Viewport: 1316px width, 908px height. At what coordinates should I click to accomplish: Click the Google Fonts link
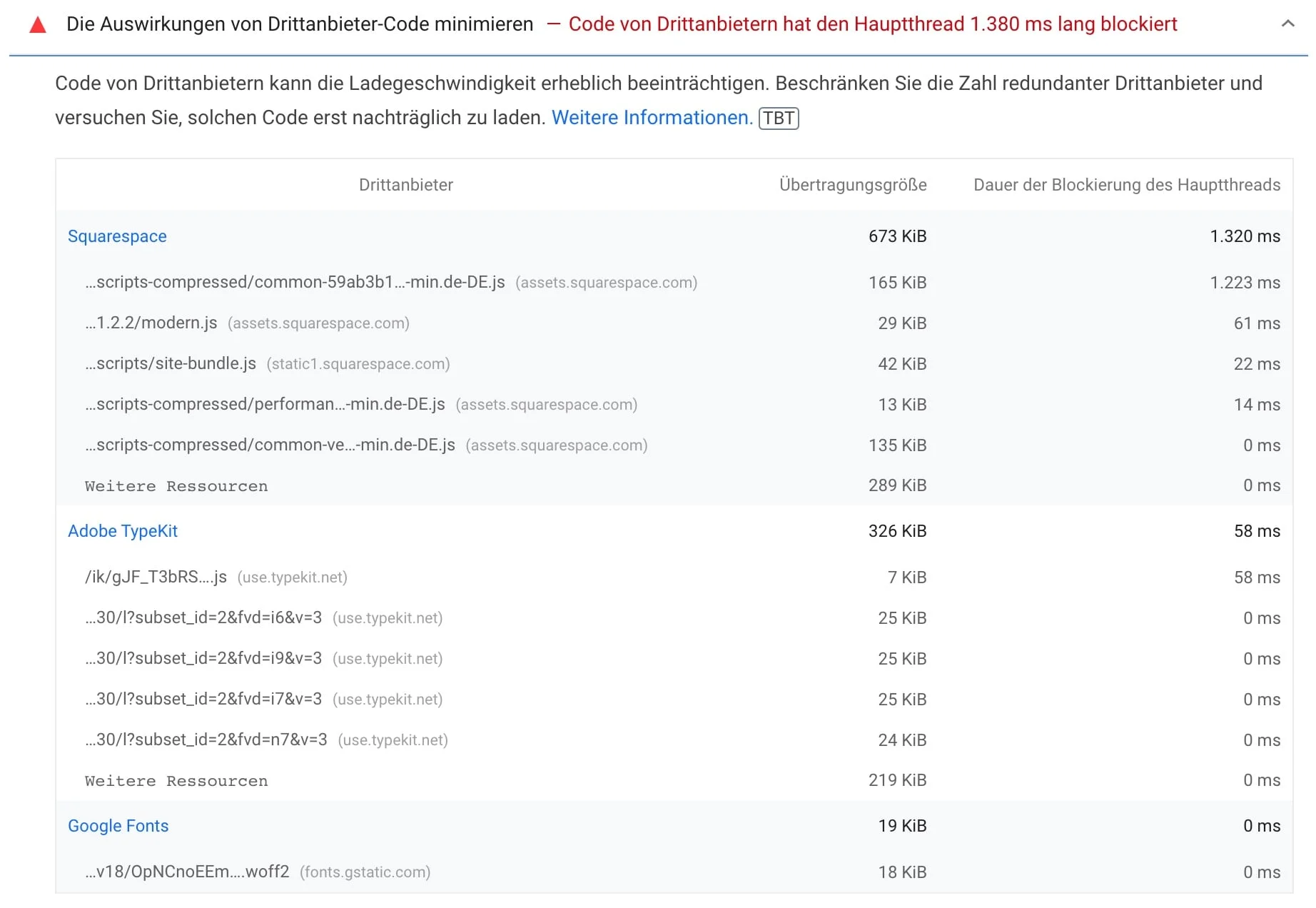118,826
